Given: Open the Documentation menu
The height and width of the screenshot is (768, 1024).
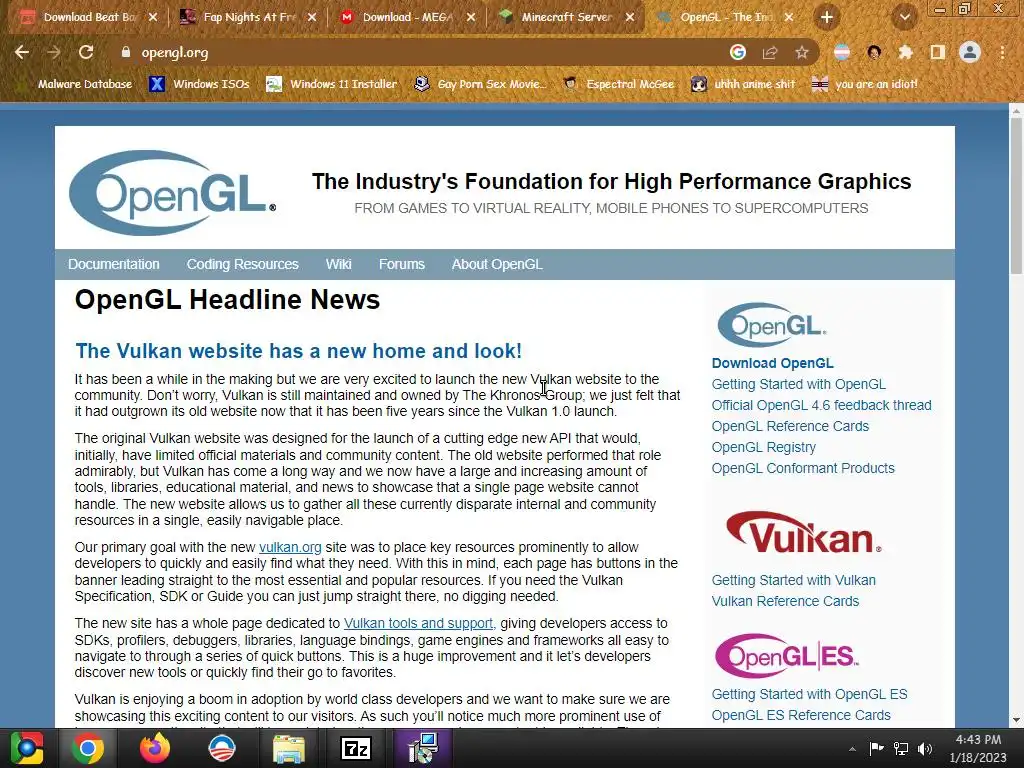Looking at the screenshot, I should point(114,264).
